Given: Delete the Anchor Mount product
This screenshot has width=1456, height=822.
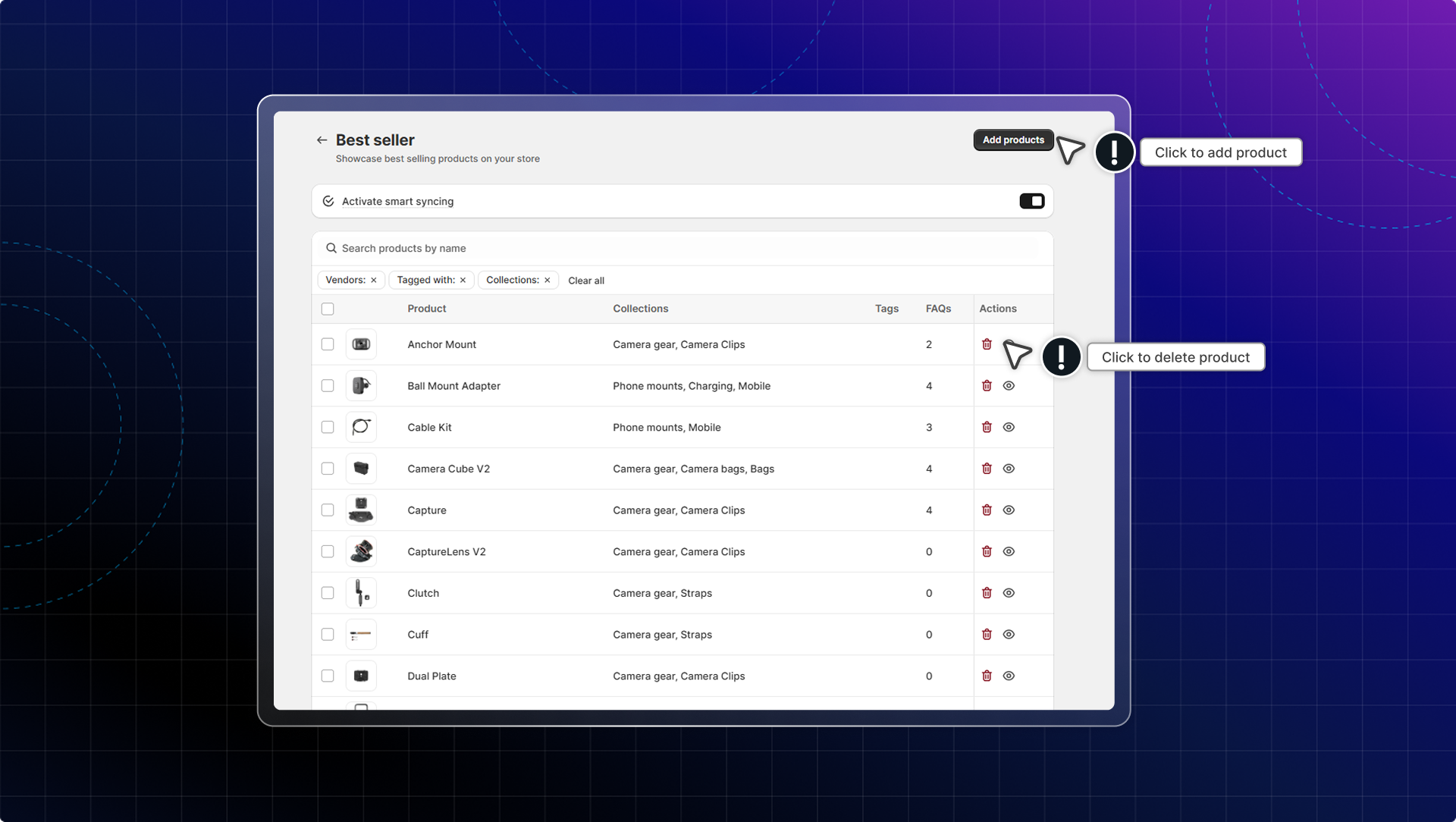Looking at the screenshot, I should (x=987, y=344).
